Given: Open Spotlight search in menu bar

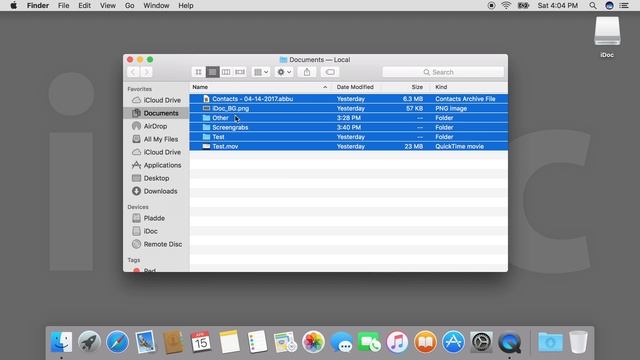Looking at the screenshot, I should click(x=593, y=5).
